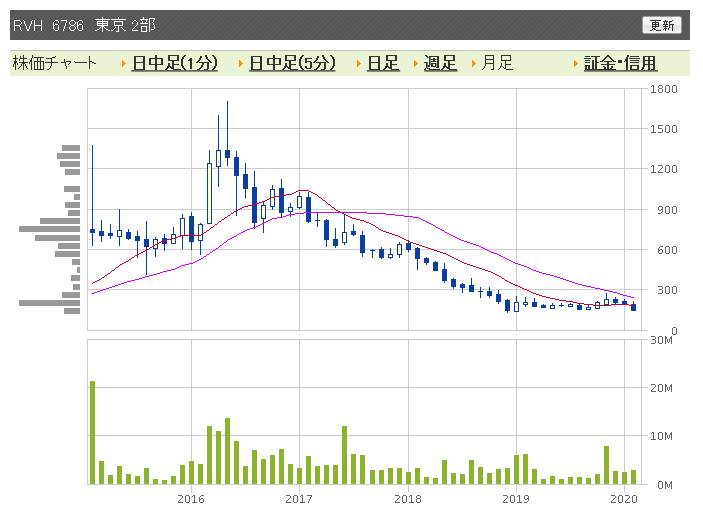
Task: Click the 300 price axis label
Action: point(667,290)
